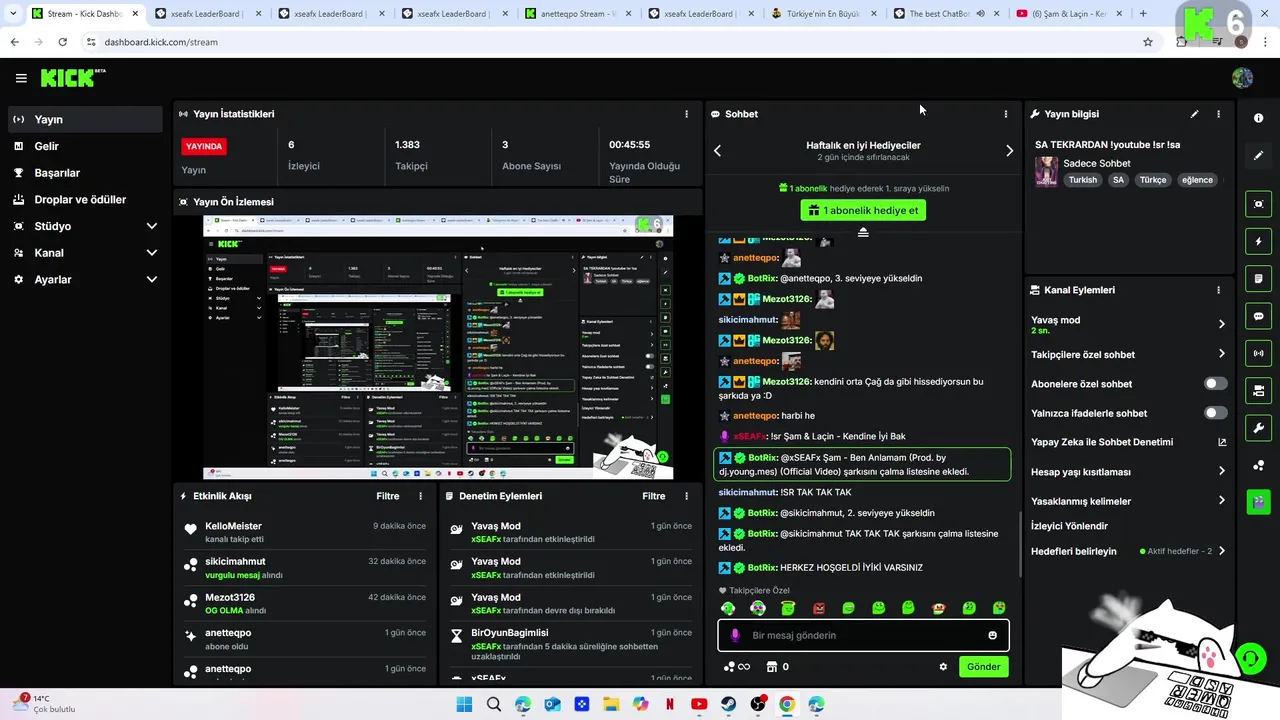The image size is (1280, 720).
Task: Click the Chat message input field
Action: [863, 635]
